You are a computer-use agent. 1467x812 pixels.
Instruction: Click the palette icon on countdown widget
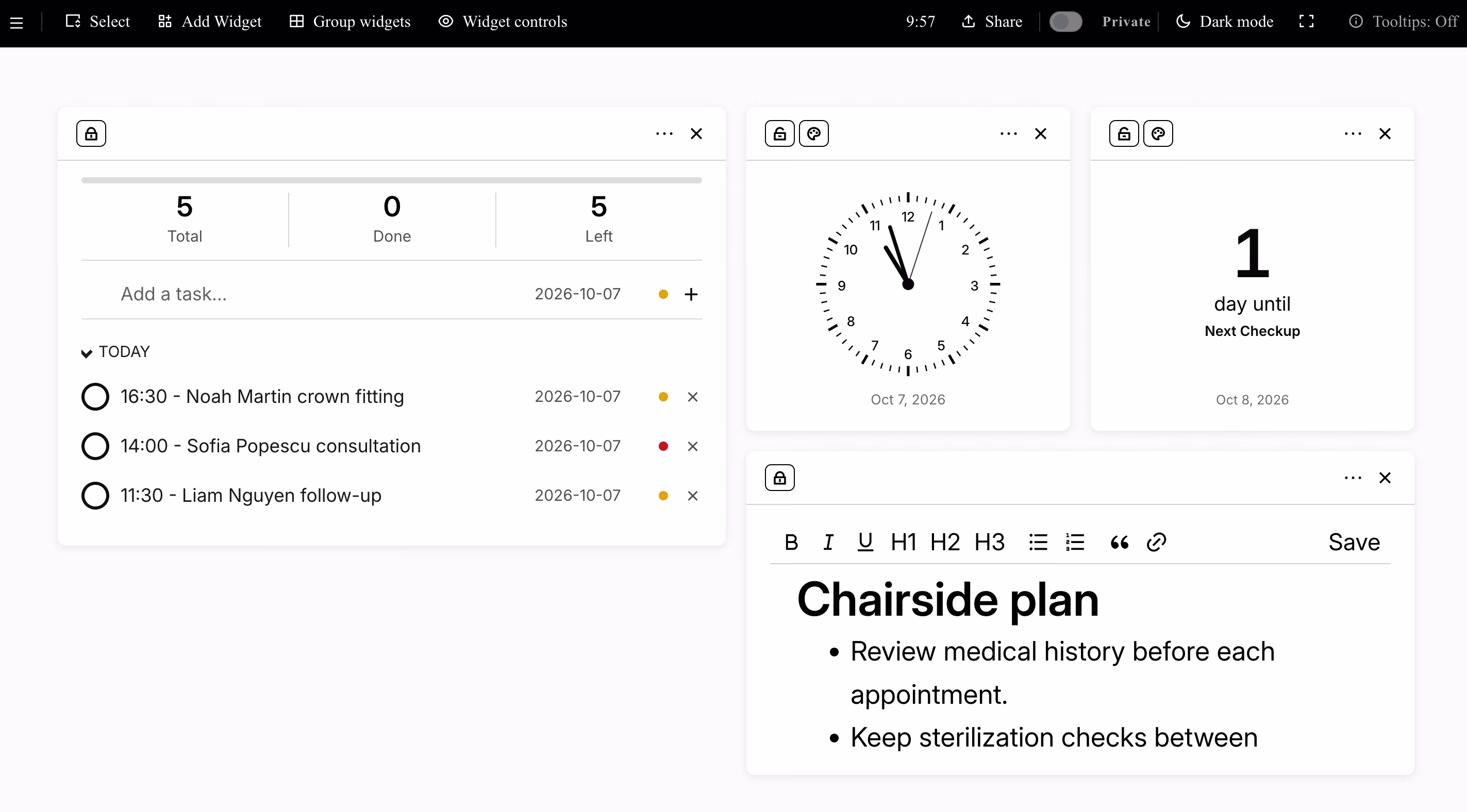tap(1158, 134)
